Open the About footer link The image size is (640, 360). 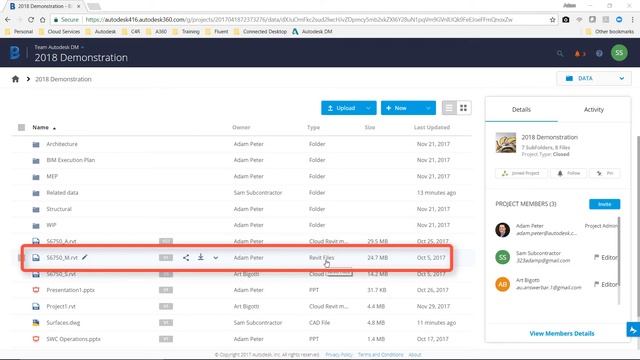point(415,355)
